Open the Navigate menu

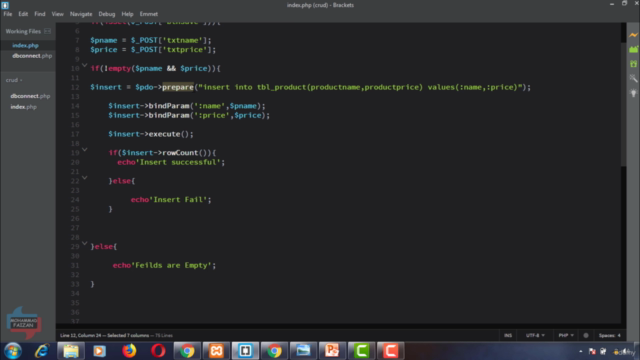[x=81, y=14]
